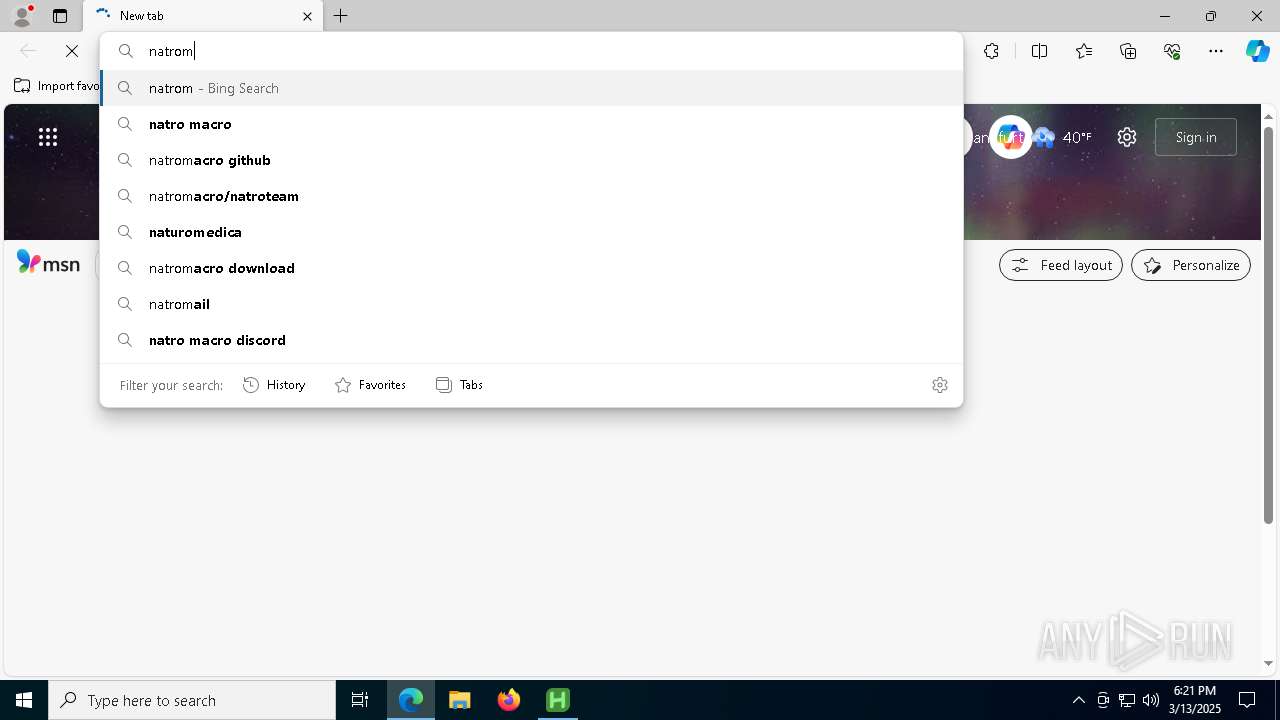Click the taskbar search box
Image resolution: width=1280 pixels, height=720 pixels.
[x=192, y=700]
